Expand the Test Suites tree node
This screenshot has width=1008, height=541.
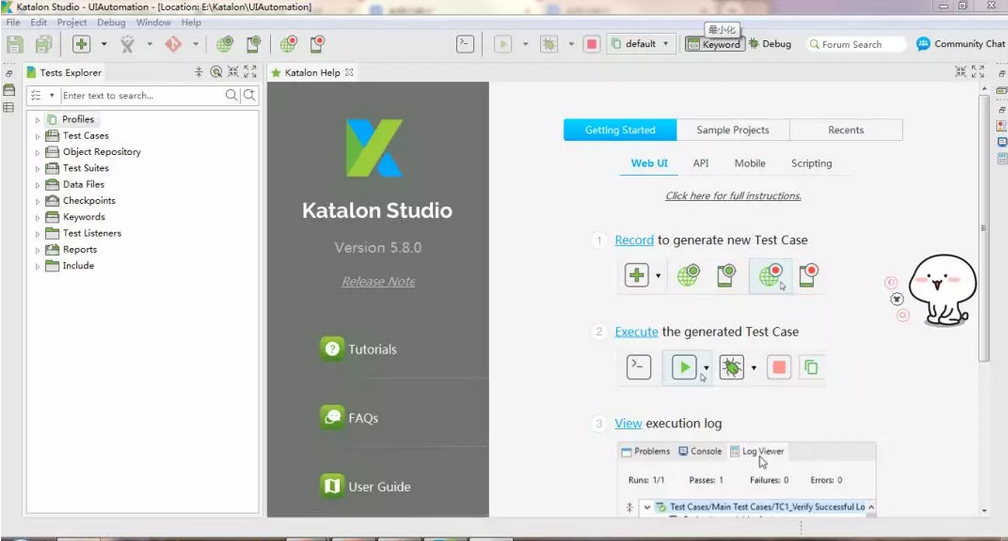click(x=37, y=168)
